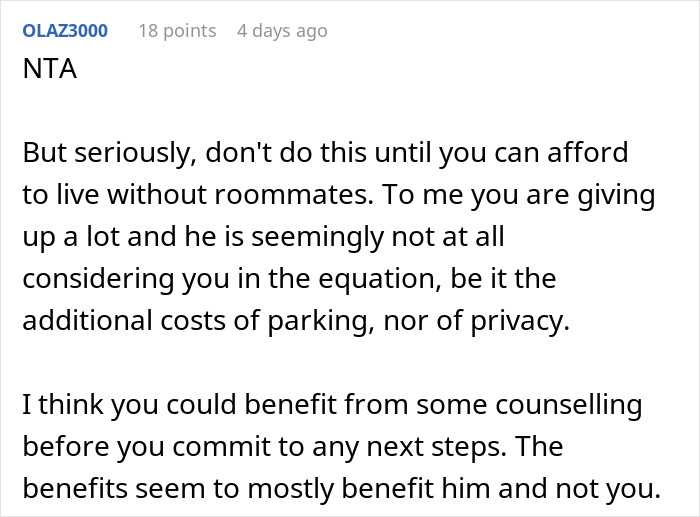Open the OLAZ3000 user profile link
This screenshot has height=517, width=700.
pos(65,31)
